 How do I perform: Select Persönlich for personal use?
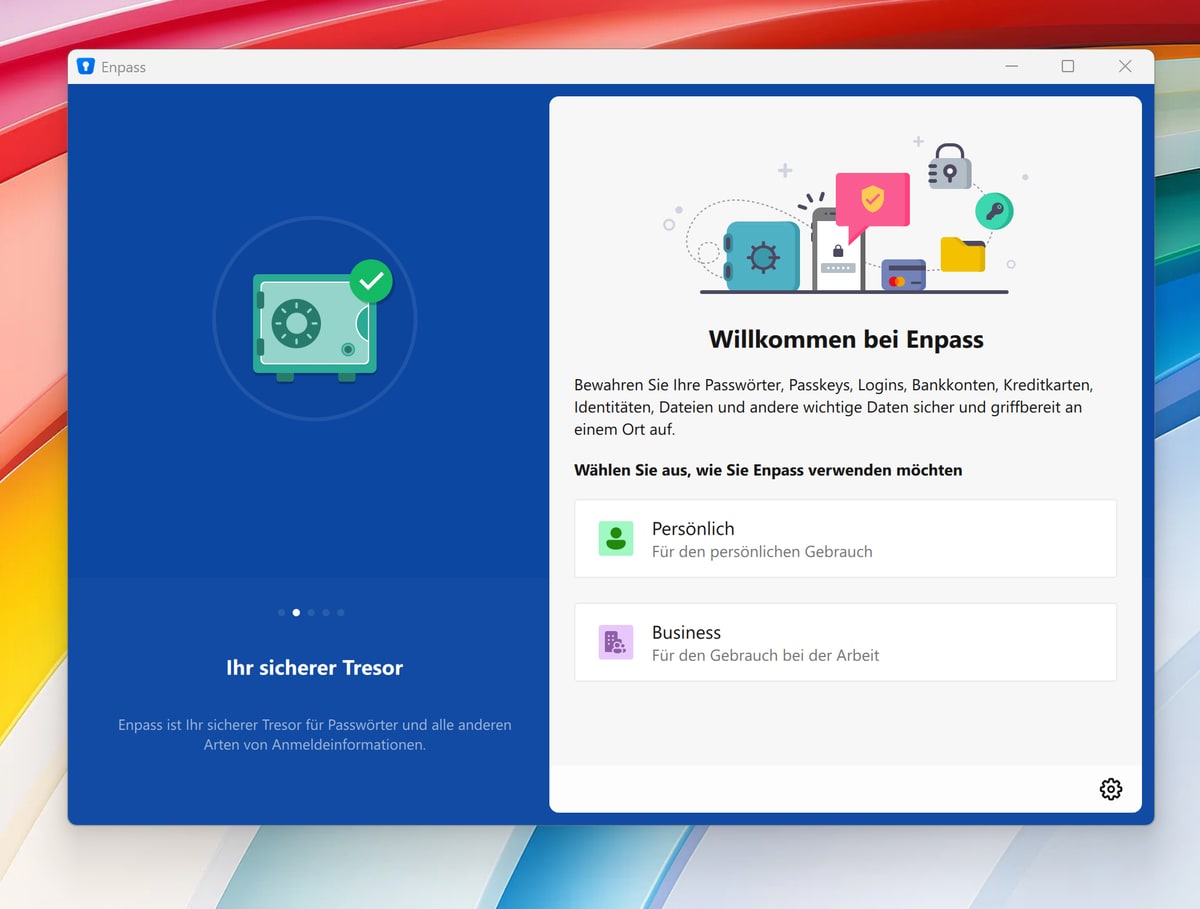click(x=845, y=538)
